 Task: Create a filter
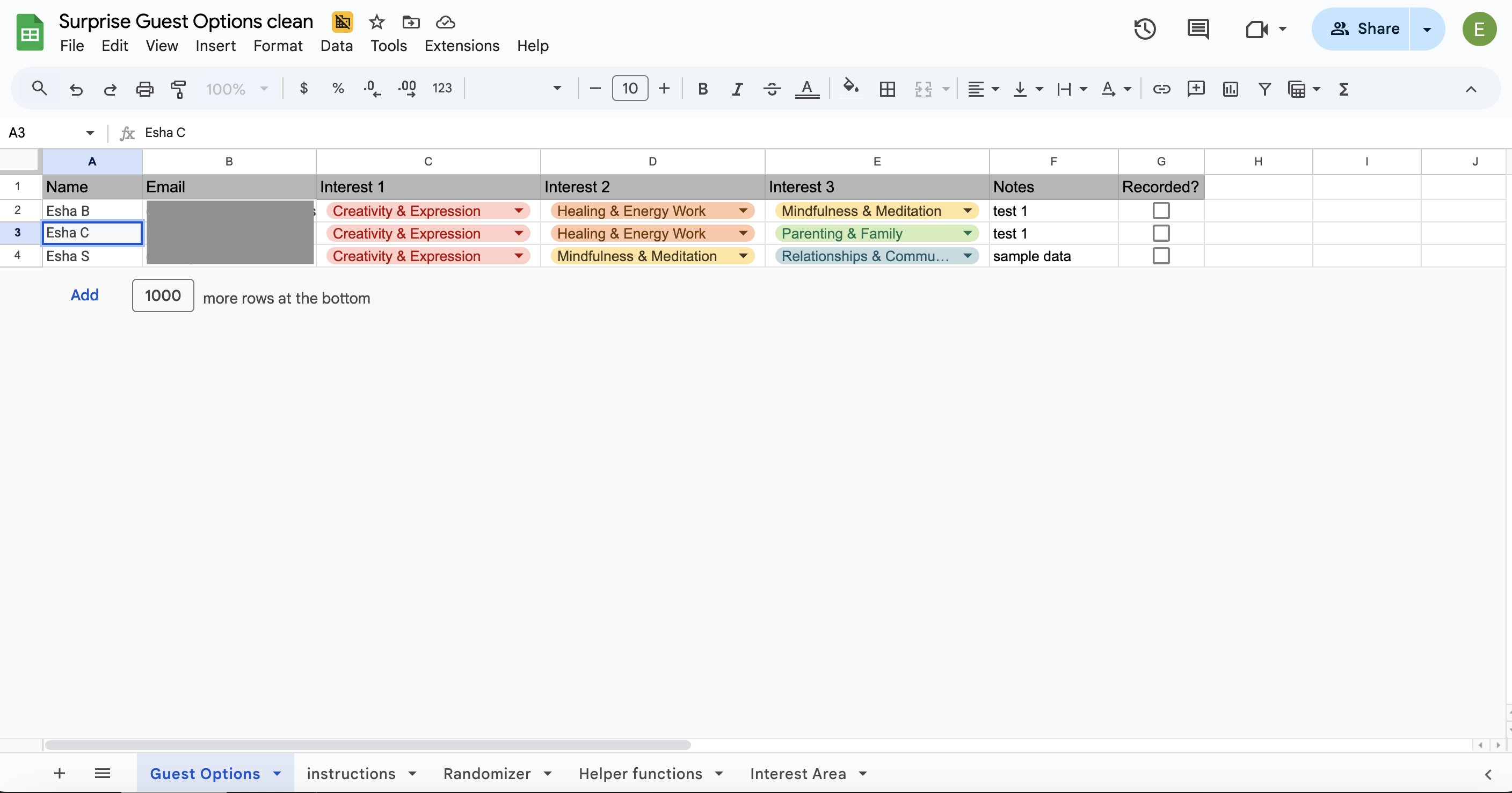tap(1265, 89)
